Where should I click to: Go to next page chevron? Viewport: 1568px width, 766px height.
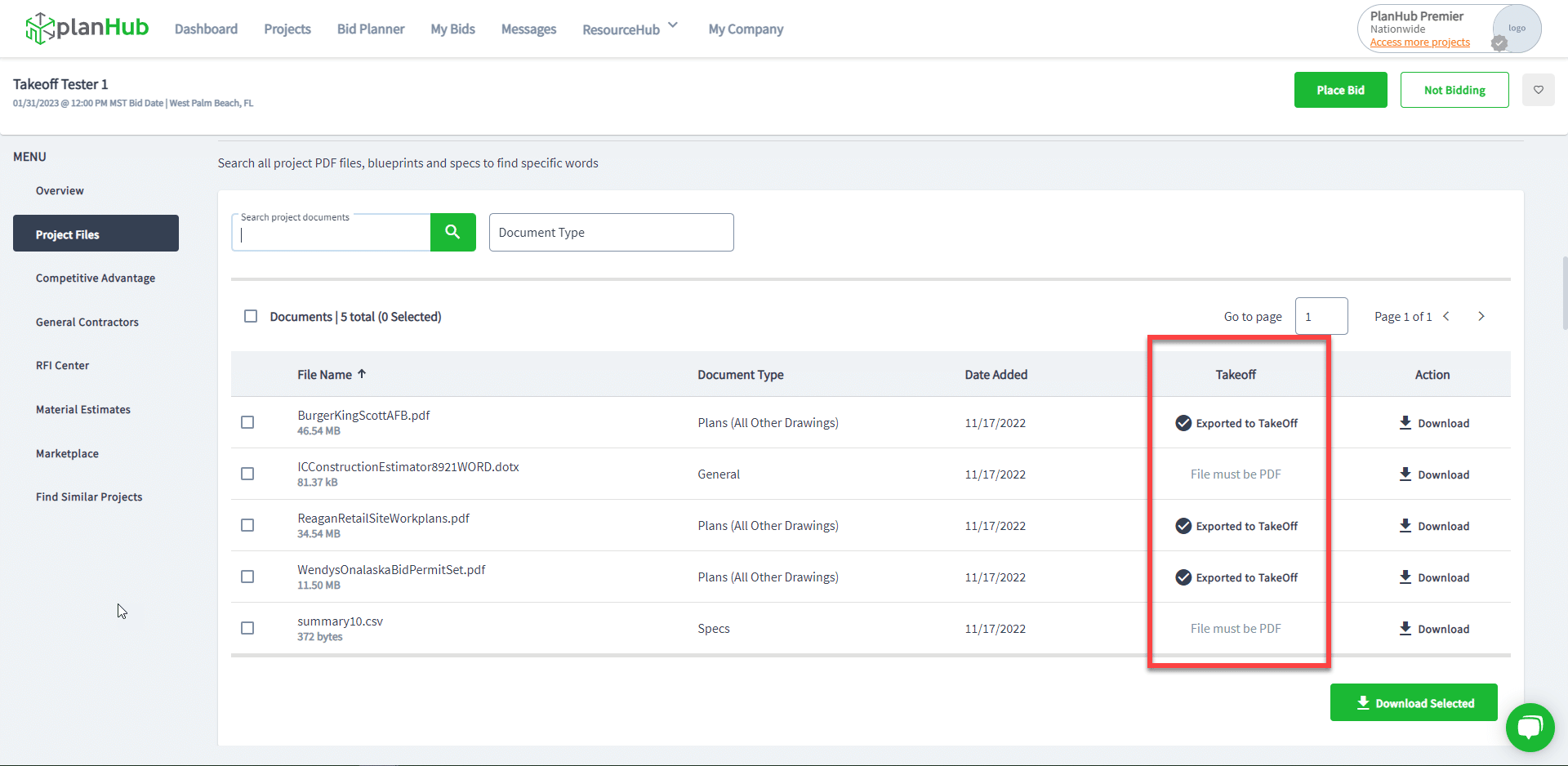click(x=1481, y=316)
